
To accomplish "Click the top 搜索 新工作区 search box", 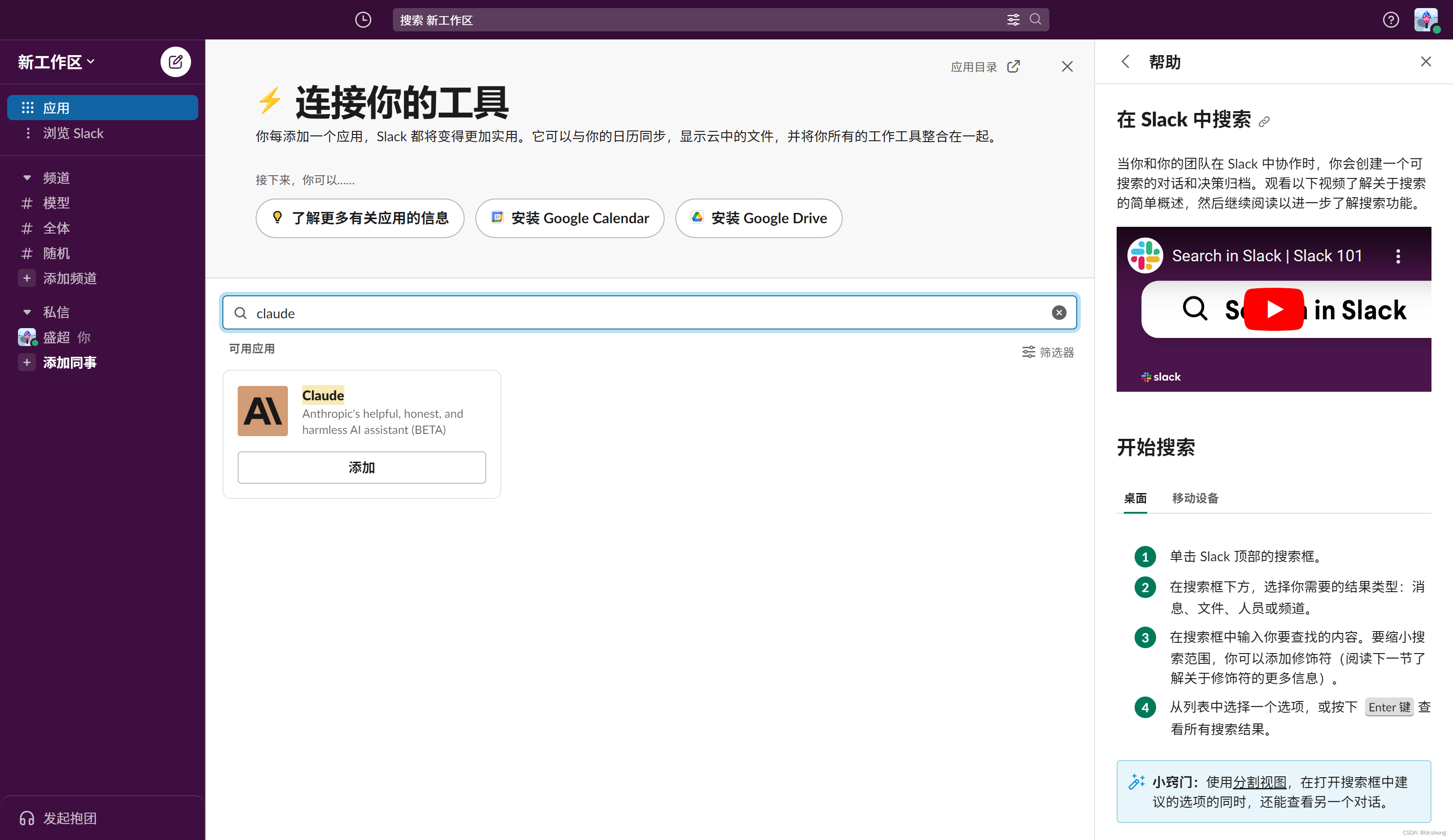I will pos(721,20).
